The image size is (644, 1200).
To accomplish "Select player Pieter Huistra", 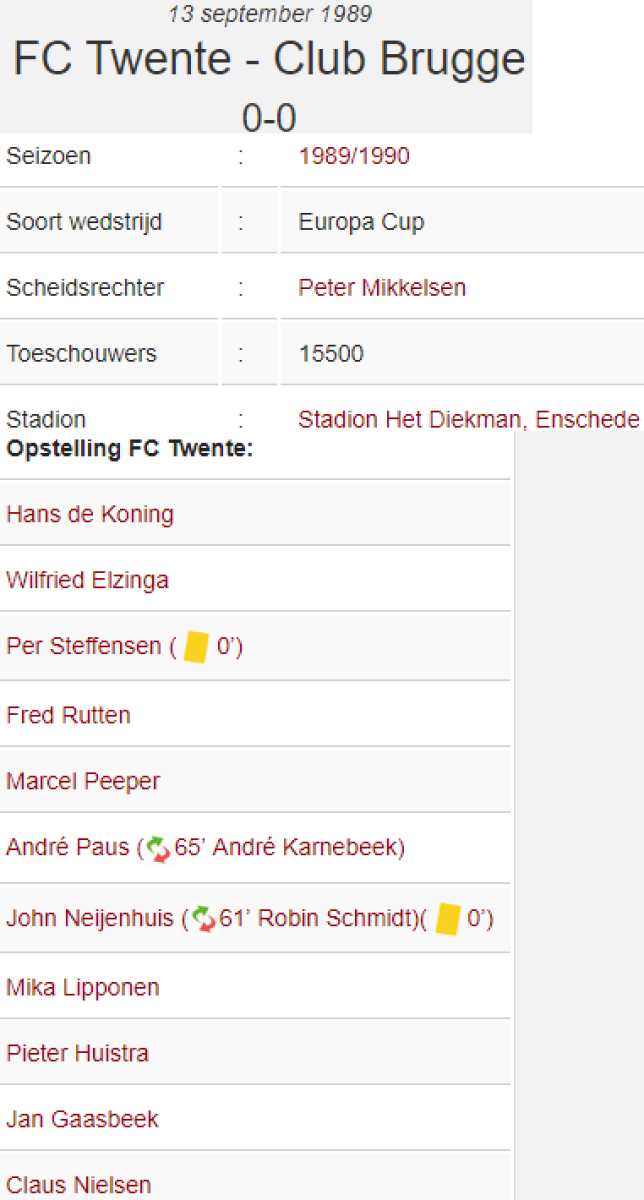I will click(x=77, y=1053).
